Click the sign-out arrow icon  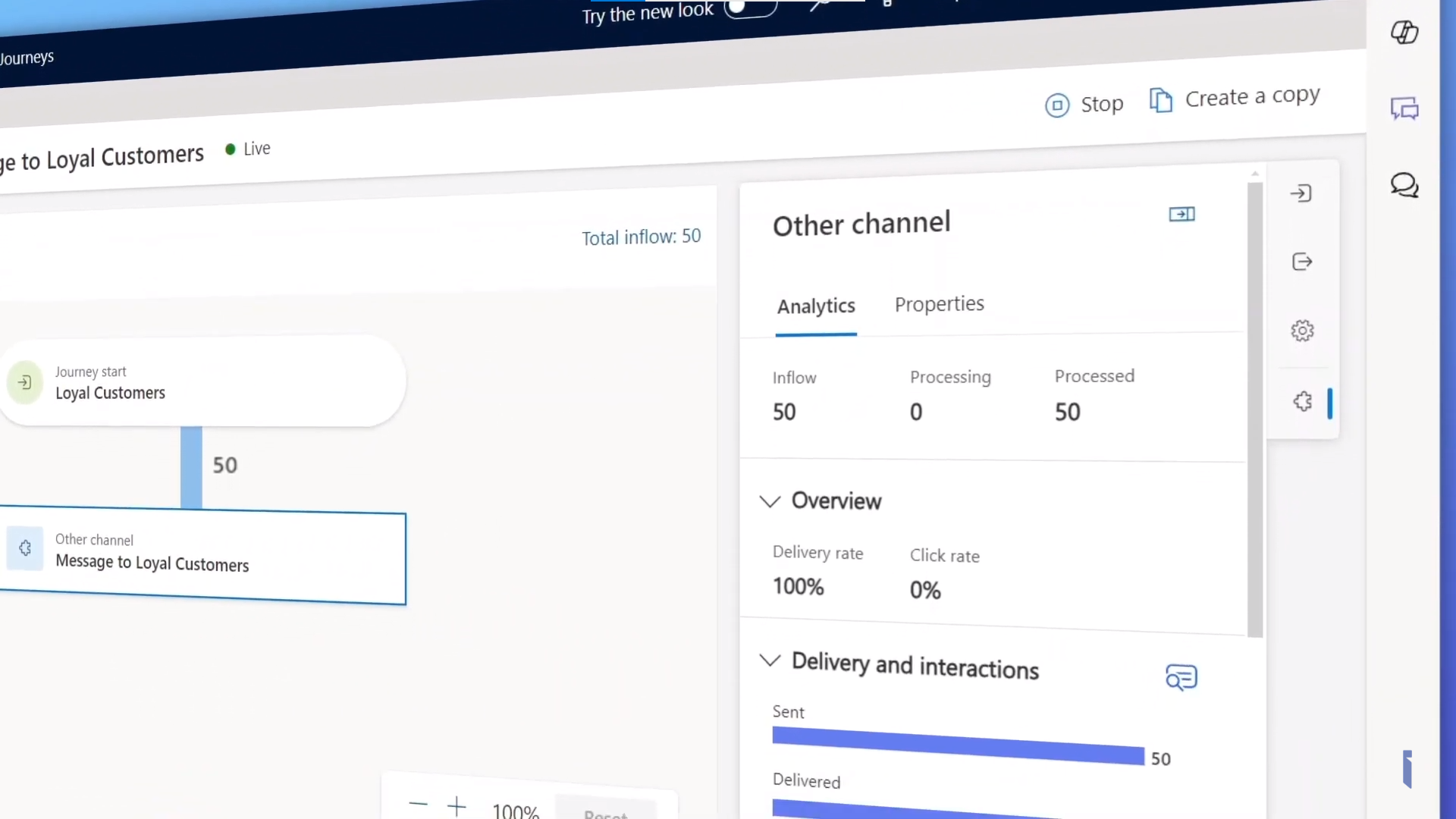(1303, 261)
